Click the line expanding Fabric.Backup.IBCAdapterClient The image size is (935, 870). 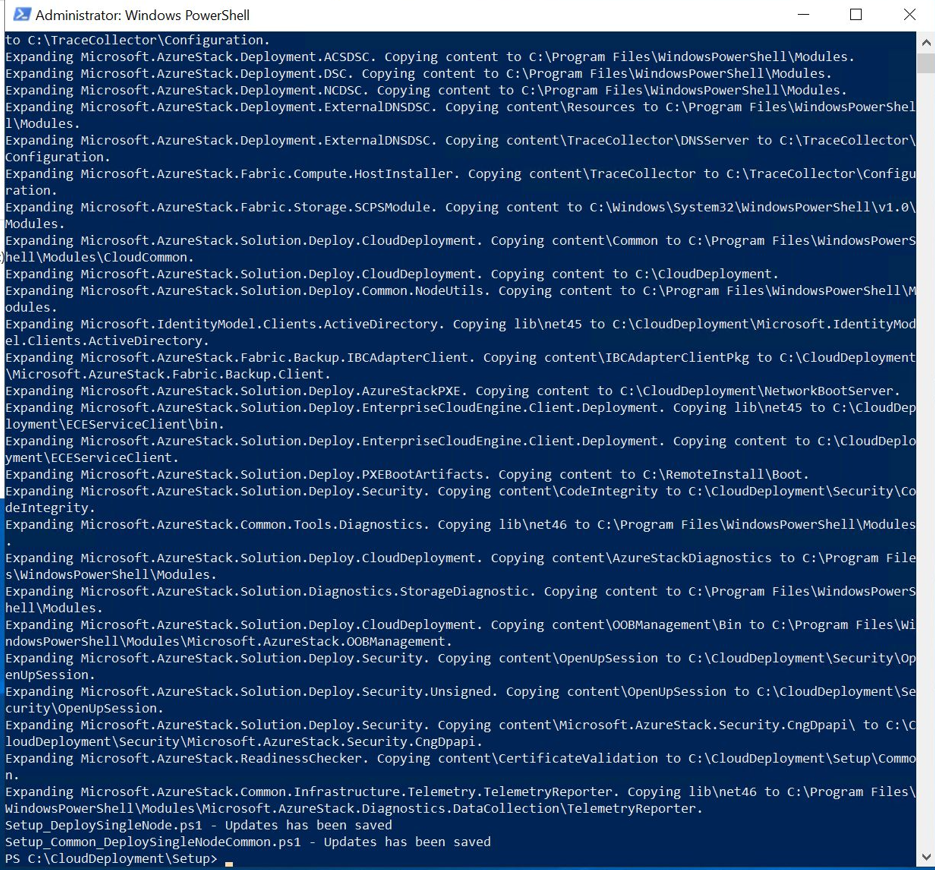coord(460,366)
